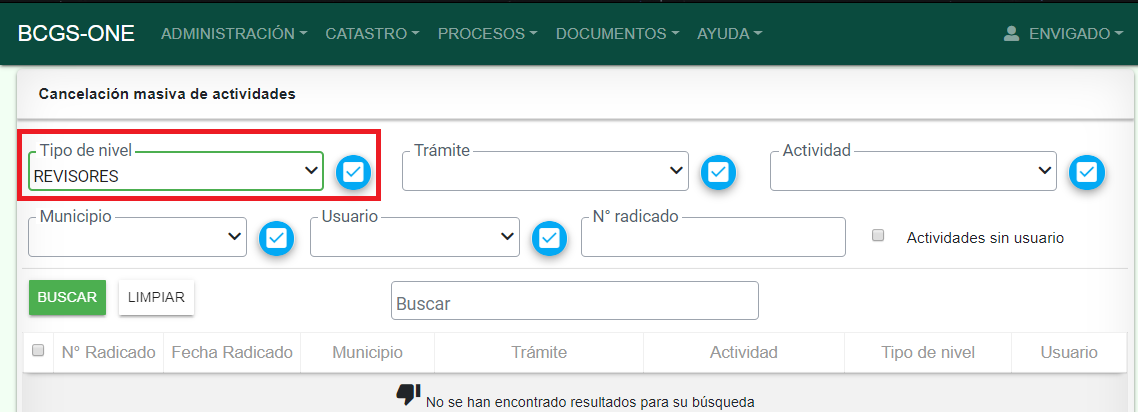Open the CATASTRO menu
The height and width of the screenshot is (412, 1138).
point(372,33)
